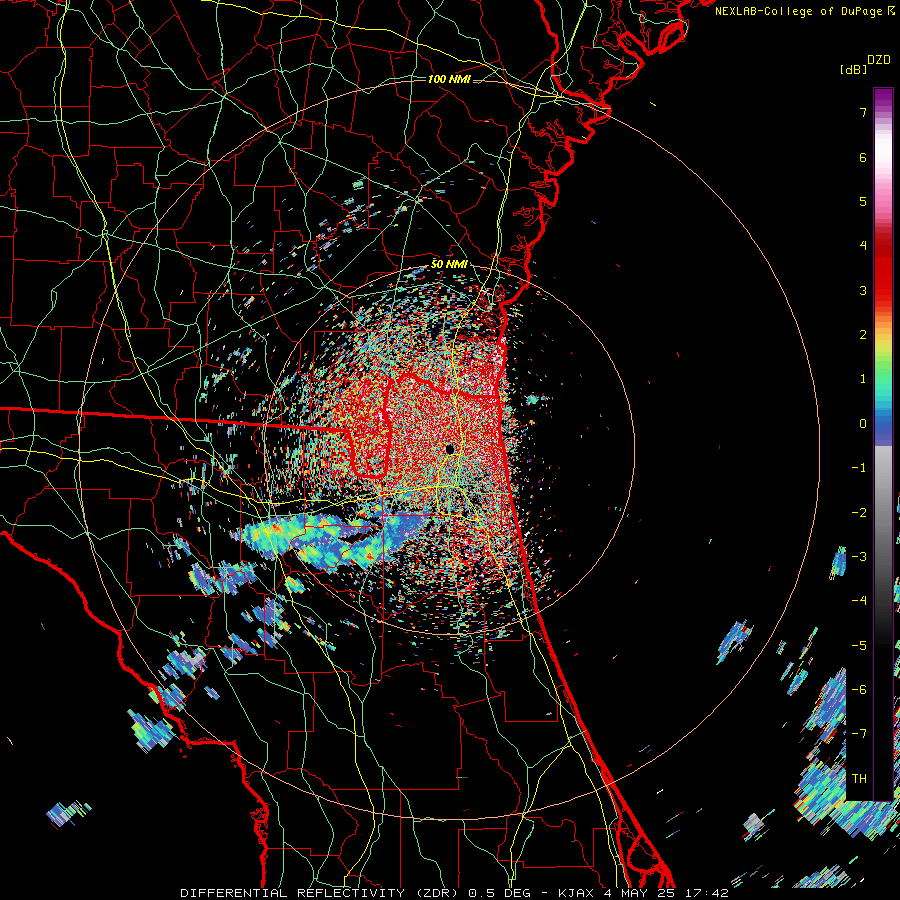Click the -4 value on color scale
The height and width of the screenshot is (900, 900).
859,600
